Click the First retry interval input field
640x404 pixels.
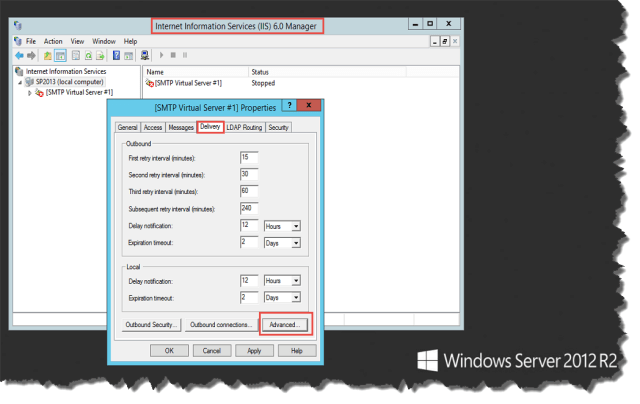tap(249, 158)
